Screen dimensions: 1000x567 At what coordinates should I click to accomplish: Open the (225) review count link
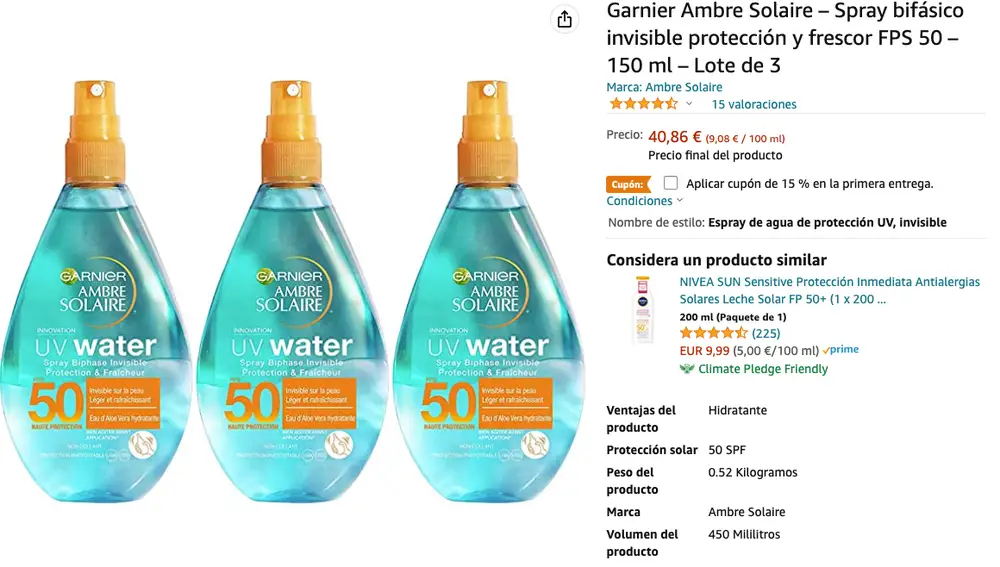(766, 333)
